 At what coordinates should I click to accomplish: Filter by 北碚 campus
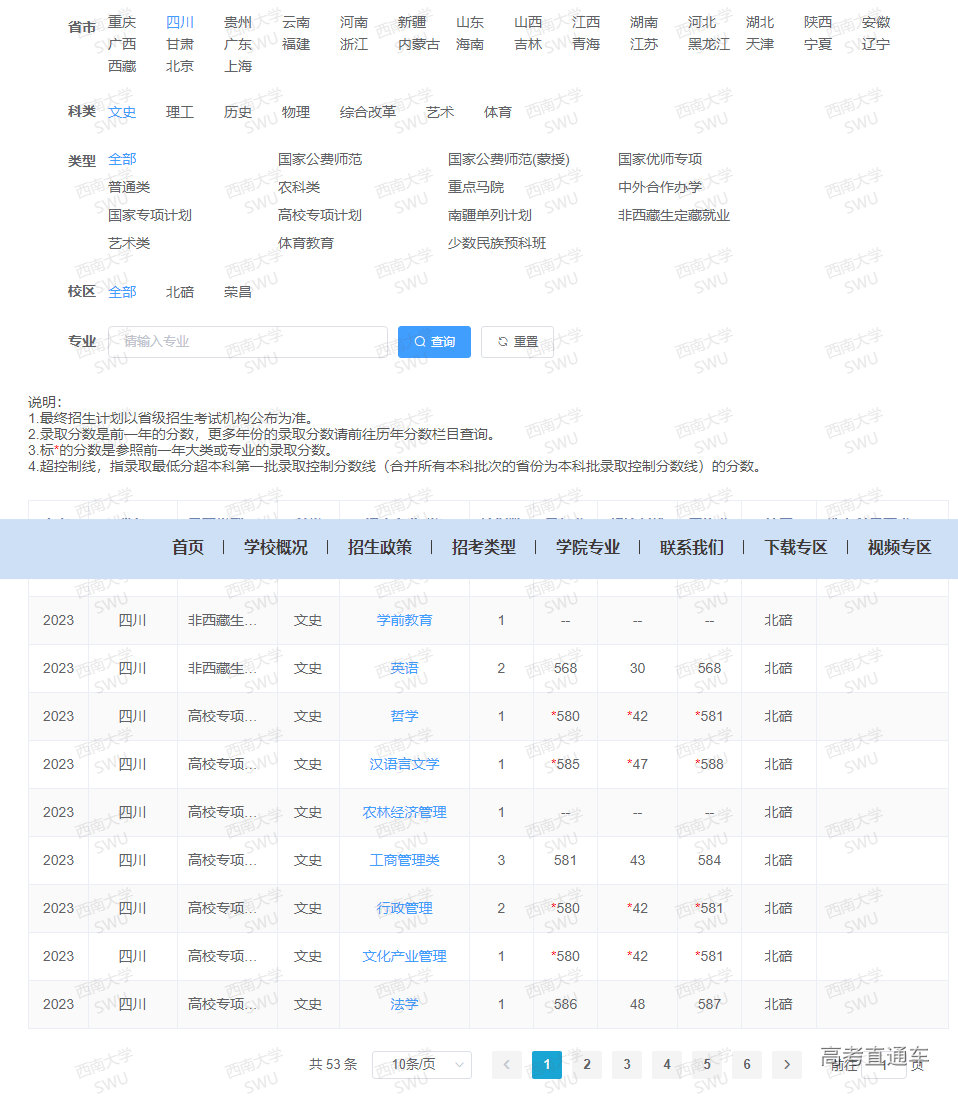point(179,291)
